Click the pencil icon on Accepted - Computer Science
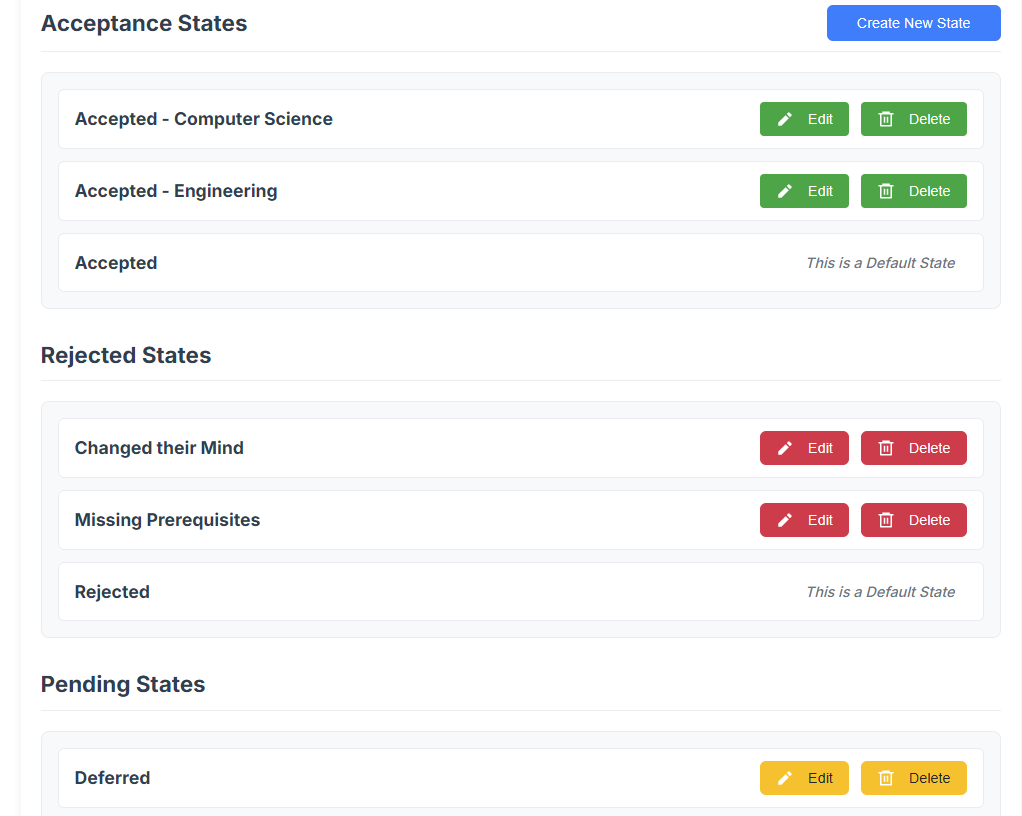 pyautogui.click(x=784, y=118)
